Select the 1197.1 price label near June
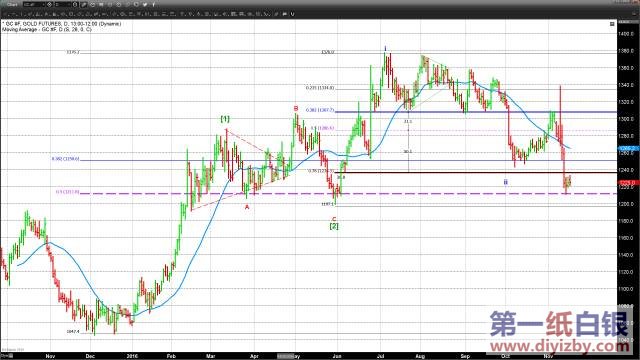This screenshot has width=640, height=360. (x=328, y=204)
